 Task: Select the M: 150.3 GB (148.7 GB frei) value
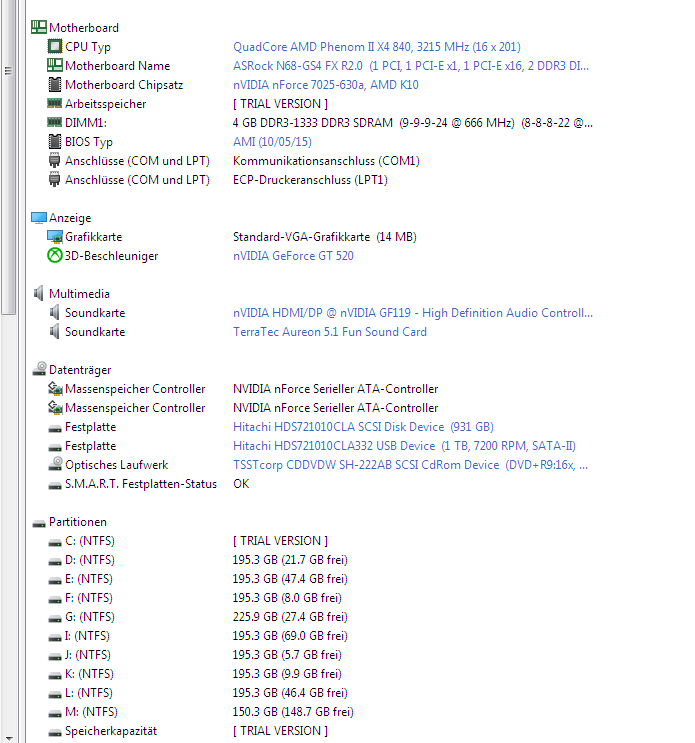point(293,712)
